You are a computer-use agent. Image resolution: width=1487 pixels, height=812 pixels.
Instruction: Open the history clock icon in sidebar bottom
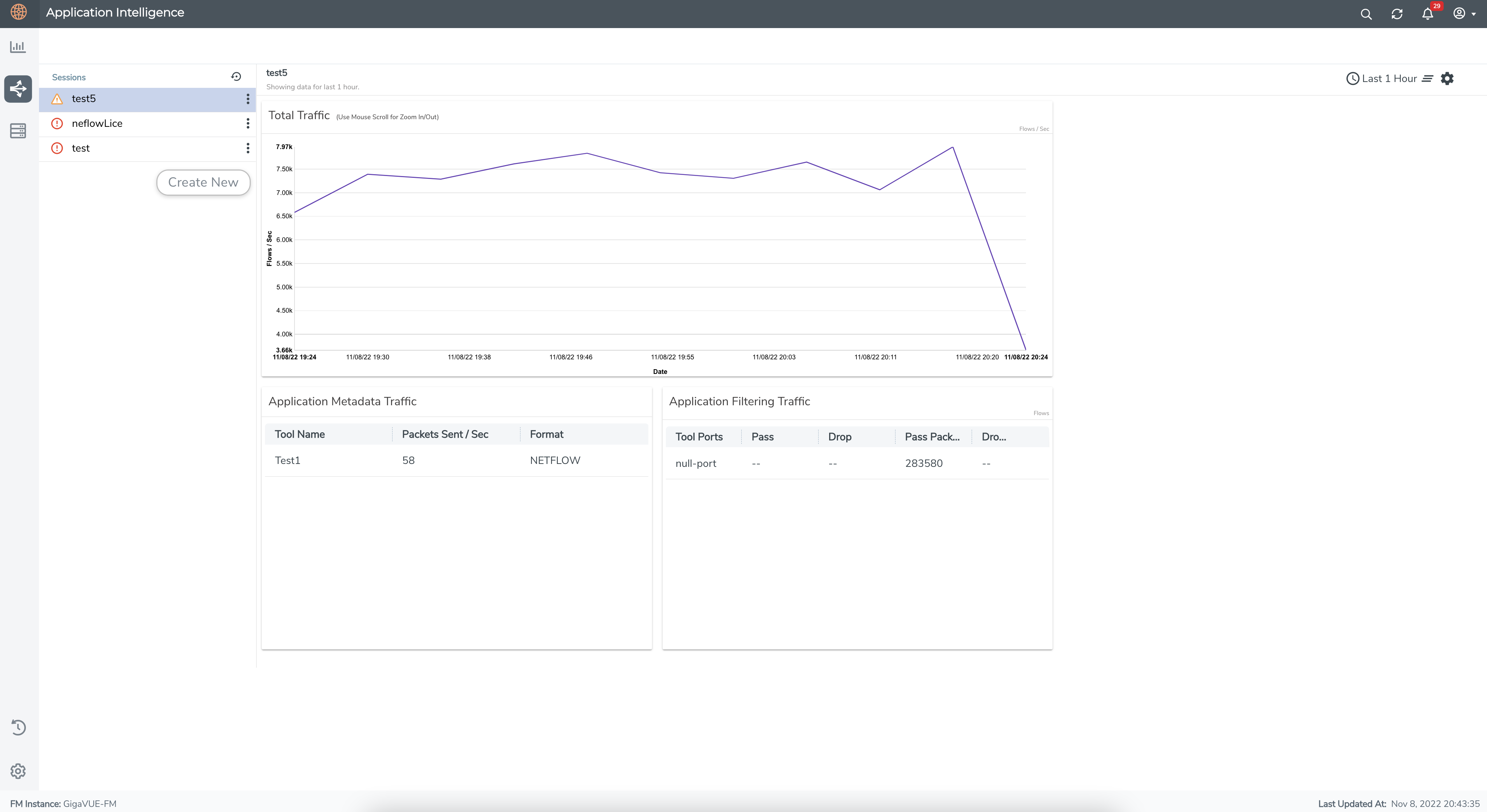tap(18, 727)
